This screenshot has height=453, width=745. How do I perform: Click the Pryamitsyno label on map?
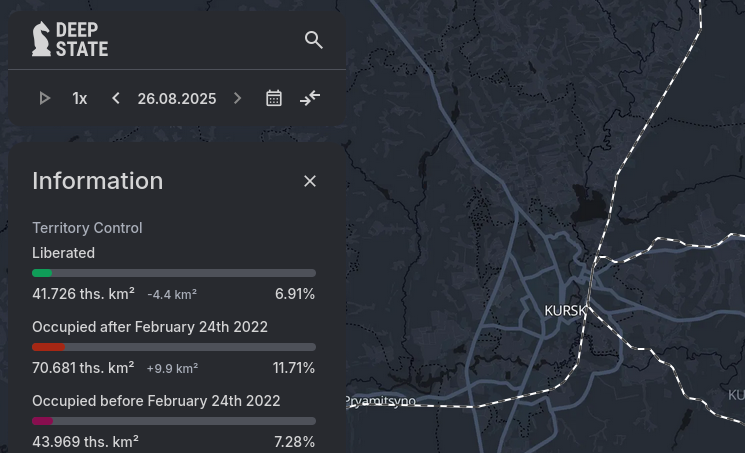(x=381, y=401)
